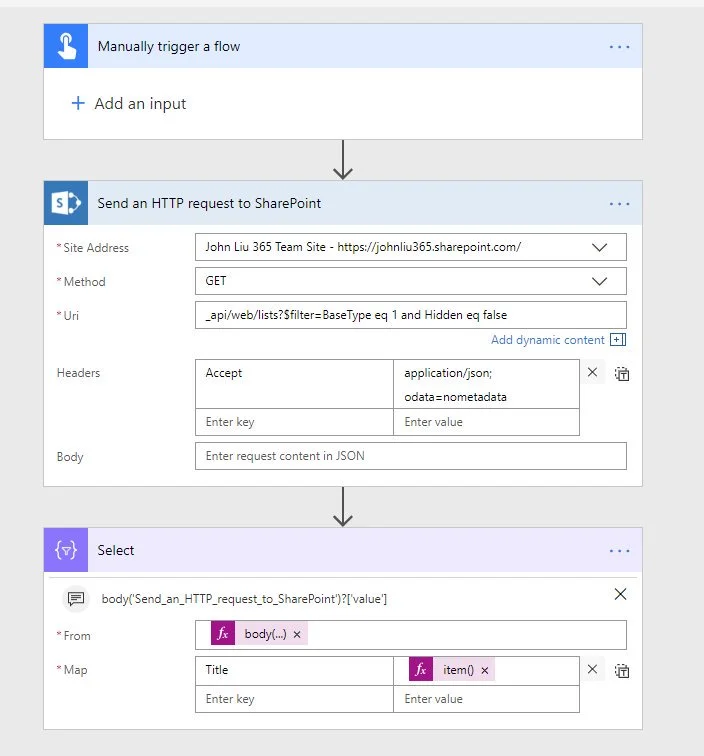Click the Body request content field
The height and width of the screenshot is (756, 704).
(x=410, y=457)
